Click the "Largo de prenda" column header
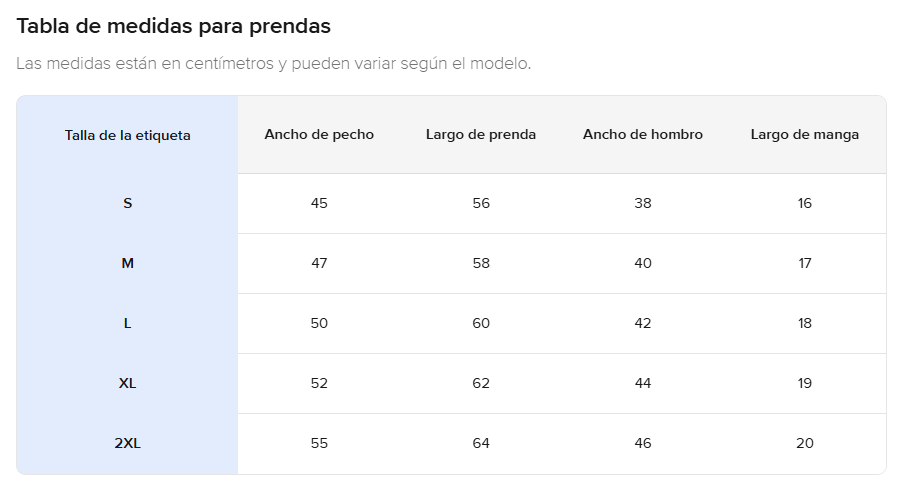This screenshot has height=485, width=904. [x=481, y=134]
